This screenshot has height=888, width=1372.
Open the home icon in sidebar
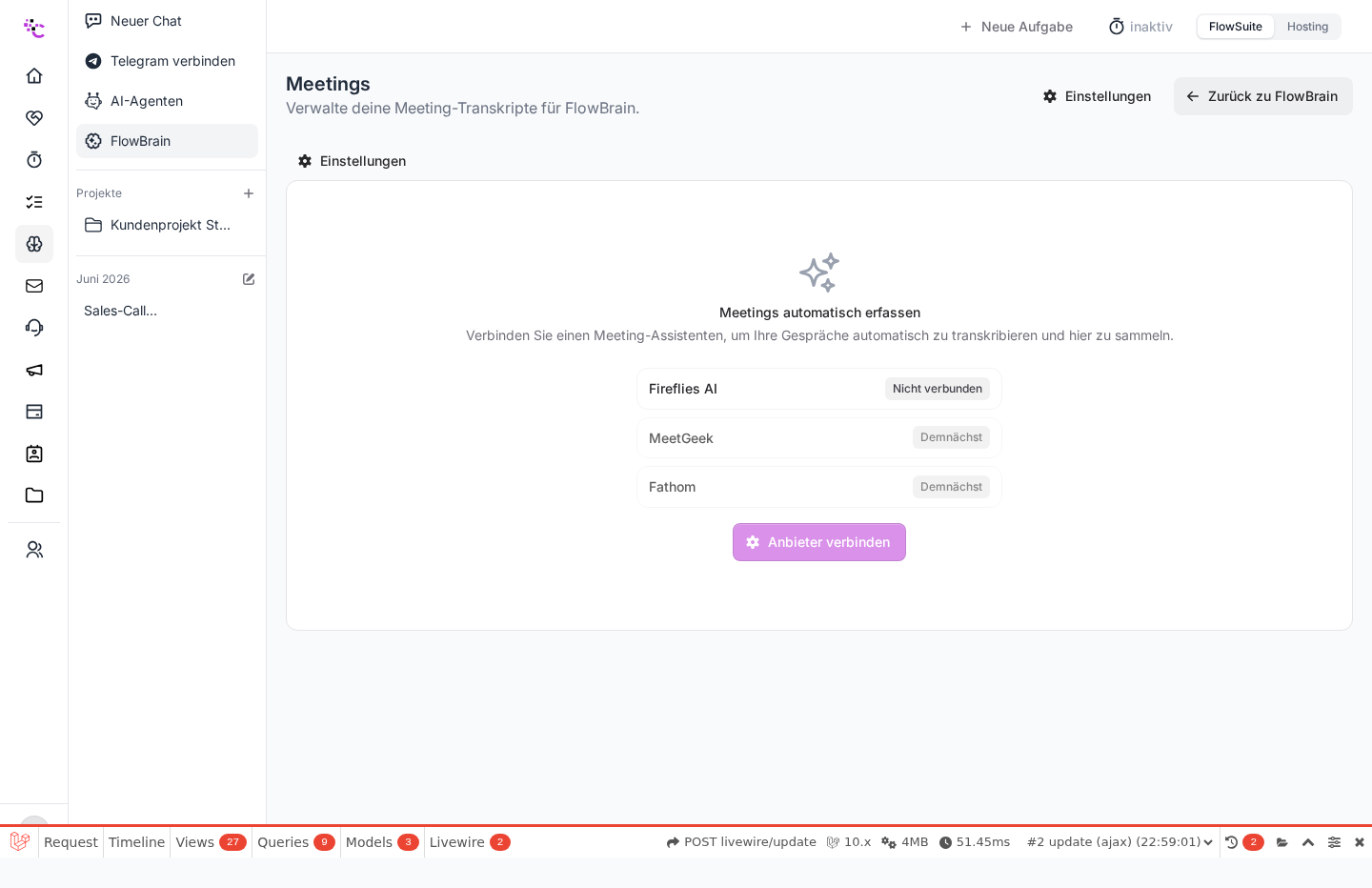[x=34, y=75]
